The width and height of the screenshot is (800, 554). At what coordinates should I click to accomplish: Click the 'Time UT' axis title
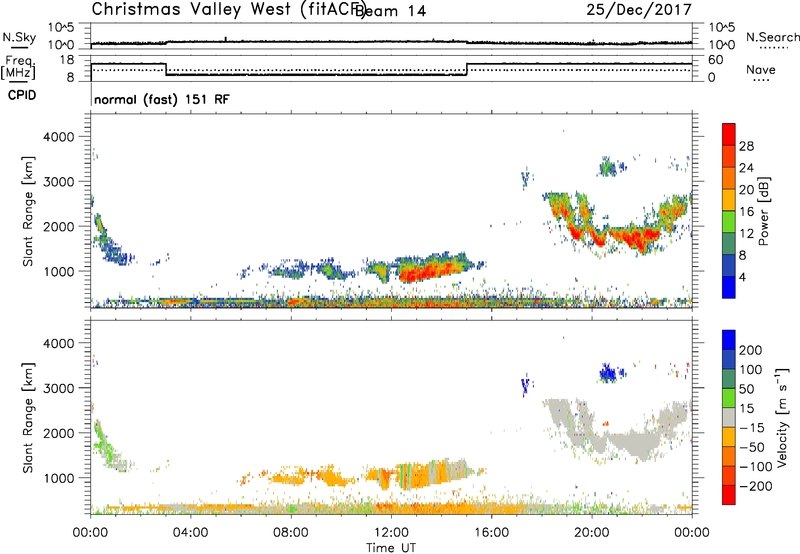click(391, 548)
